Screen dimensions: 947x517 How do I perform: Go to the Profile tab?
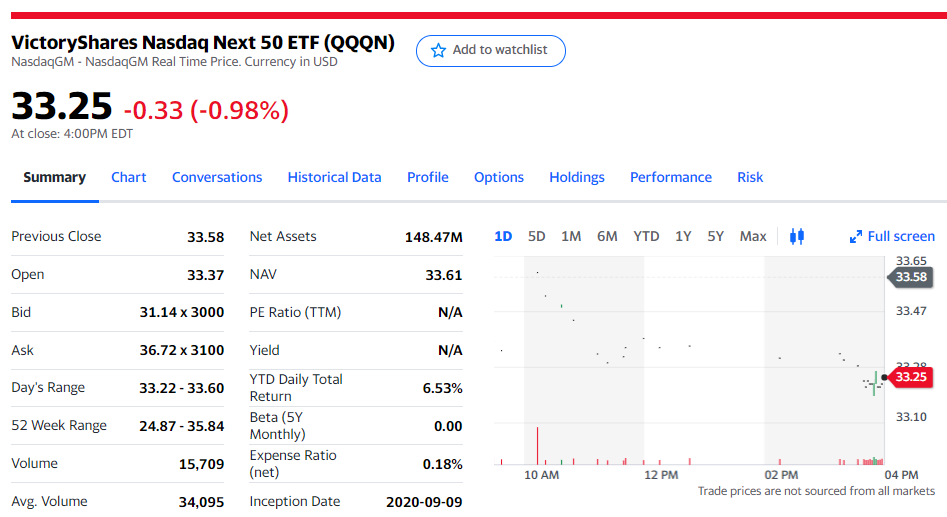[428, 177]
